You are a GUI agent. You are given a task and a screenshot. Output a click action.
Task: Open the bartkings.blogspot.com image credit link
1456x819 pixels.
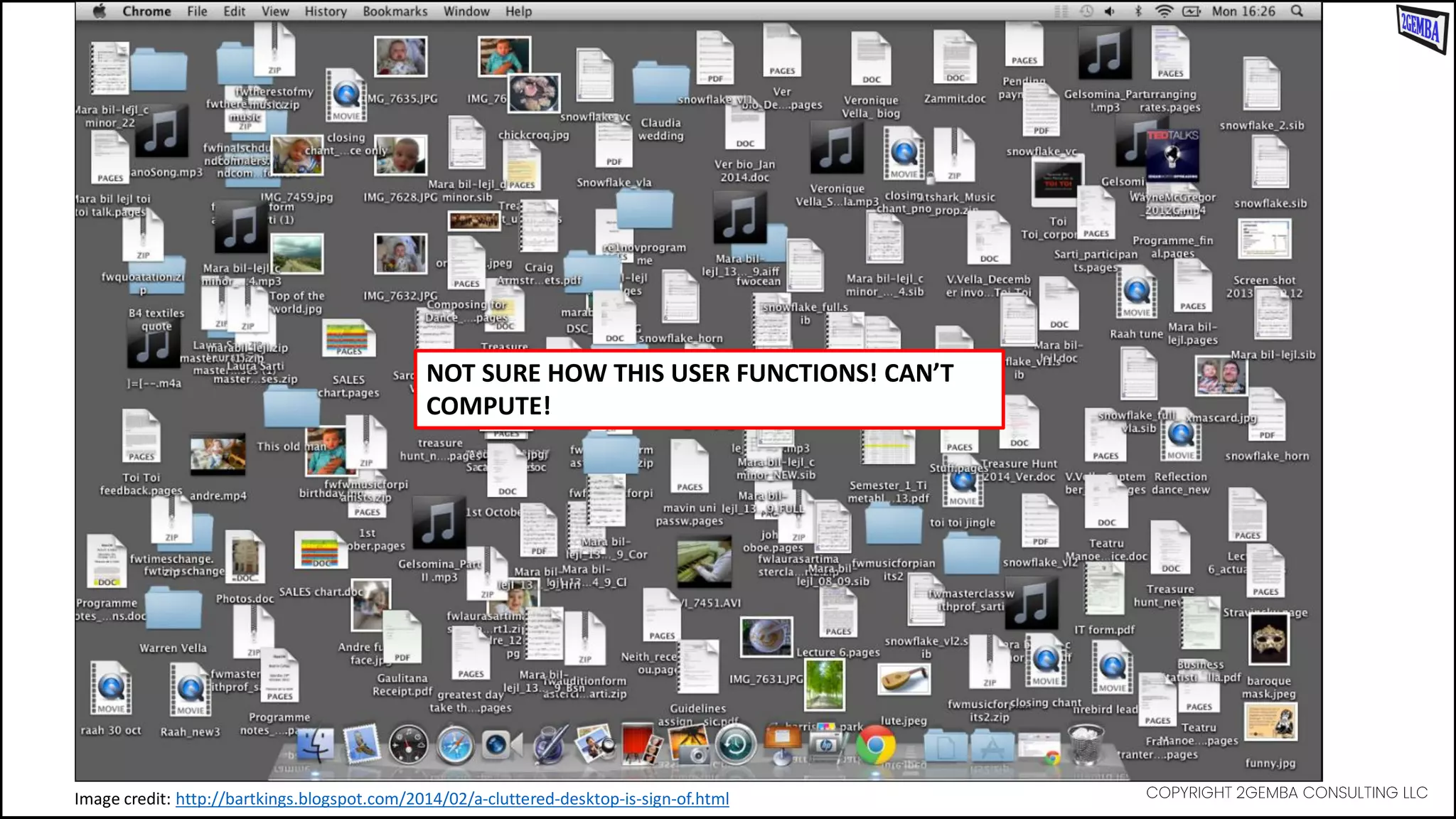coord(452,799)
